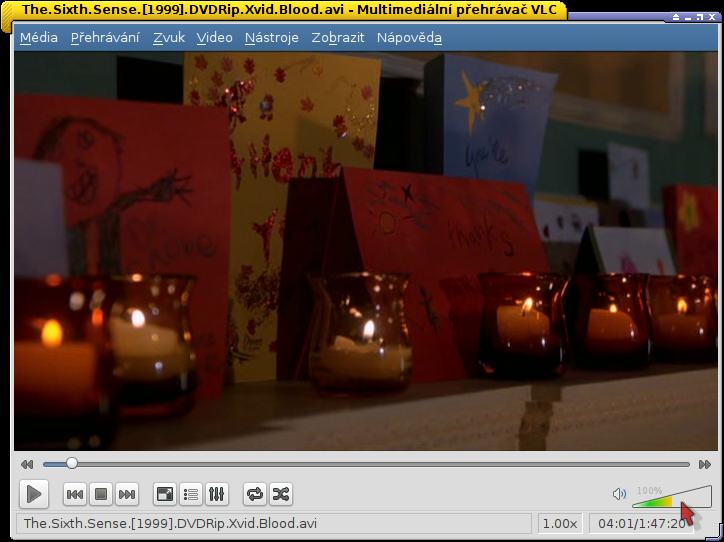Viewport: 724px width, 542px height.
Task: Click the window title bar text
Action: click(x=290, y=10)
